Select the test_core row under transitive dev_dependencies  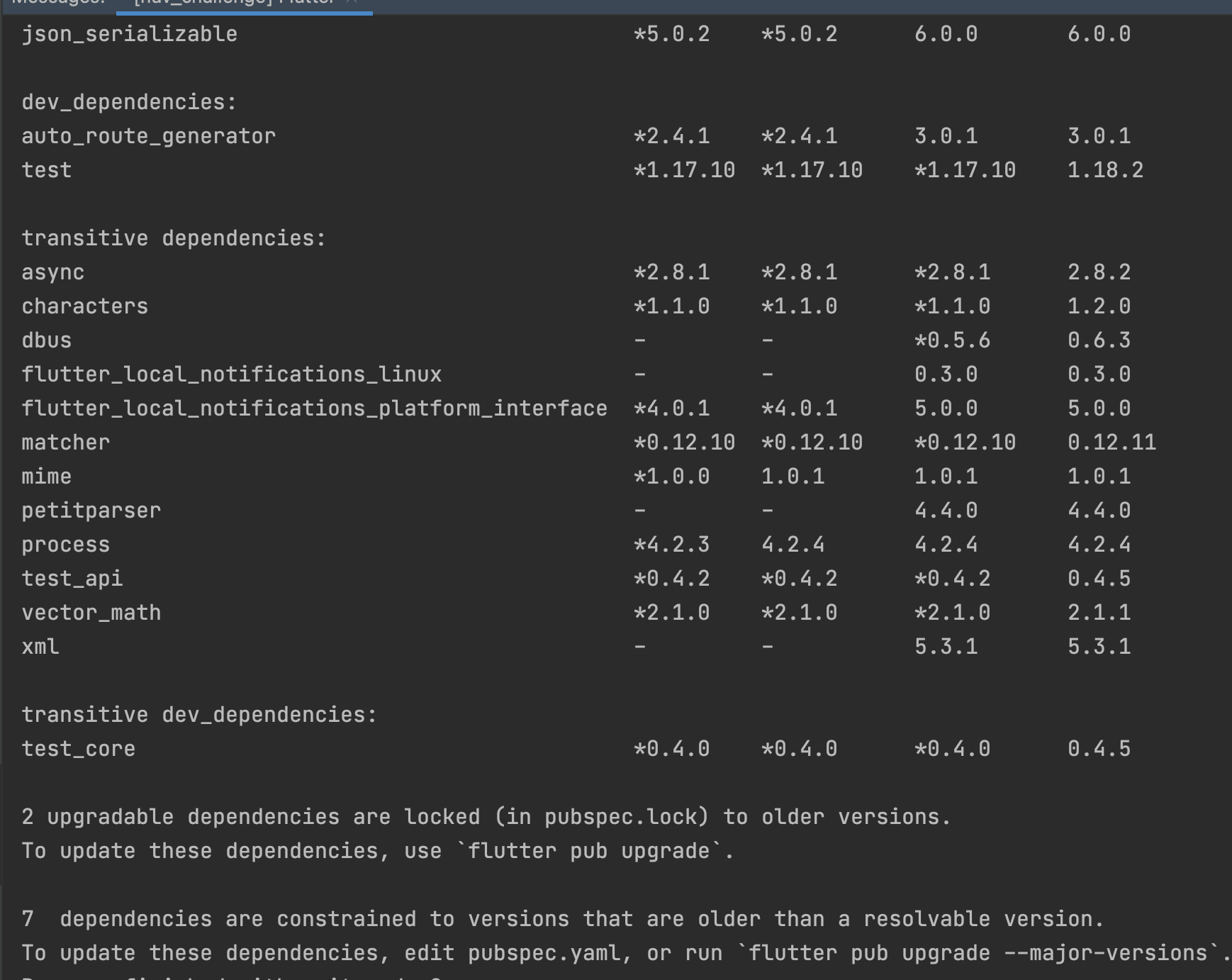click(x=79, y=748)
